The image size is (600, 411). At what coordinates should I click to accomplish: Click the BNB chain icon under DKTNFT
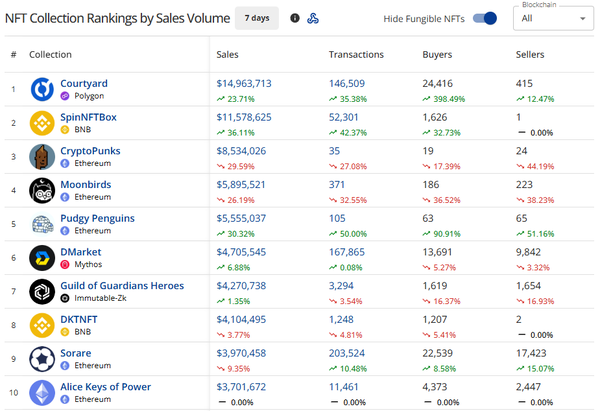click(x=65, y=332)
